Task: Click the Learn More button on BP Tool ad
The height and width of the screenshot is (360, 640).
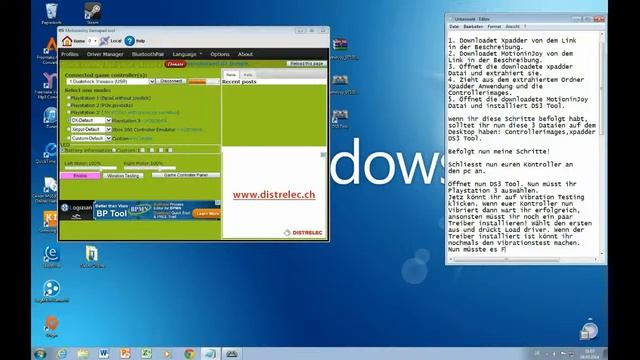Action: (207, 213)
